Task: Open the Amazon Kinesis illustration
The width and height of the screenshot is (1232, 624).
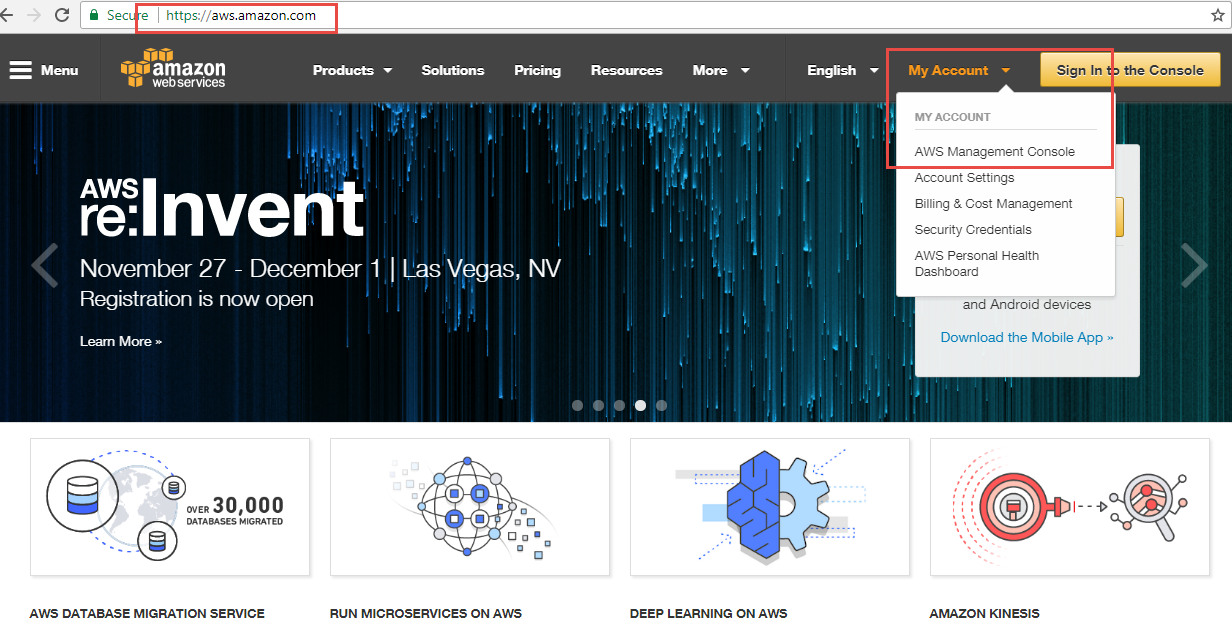Action: 1070,507
